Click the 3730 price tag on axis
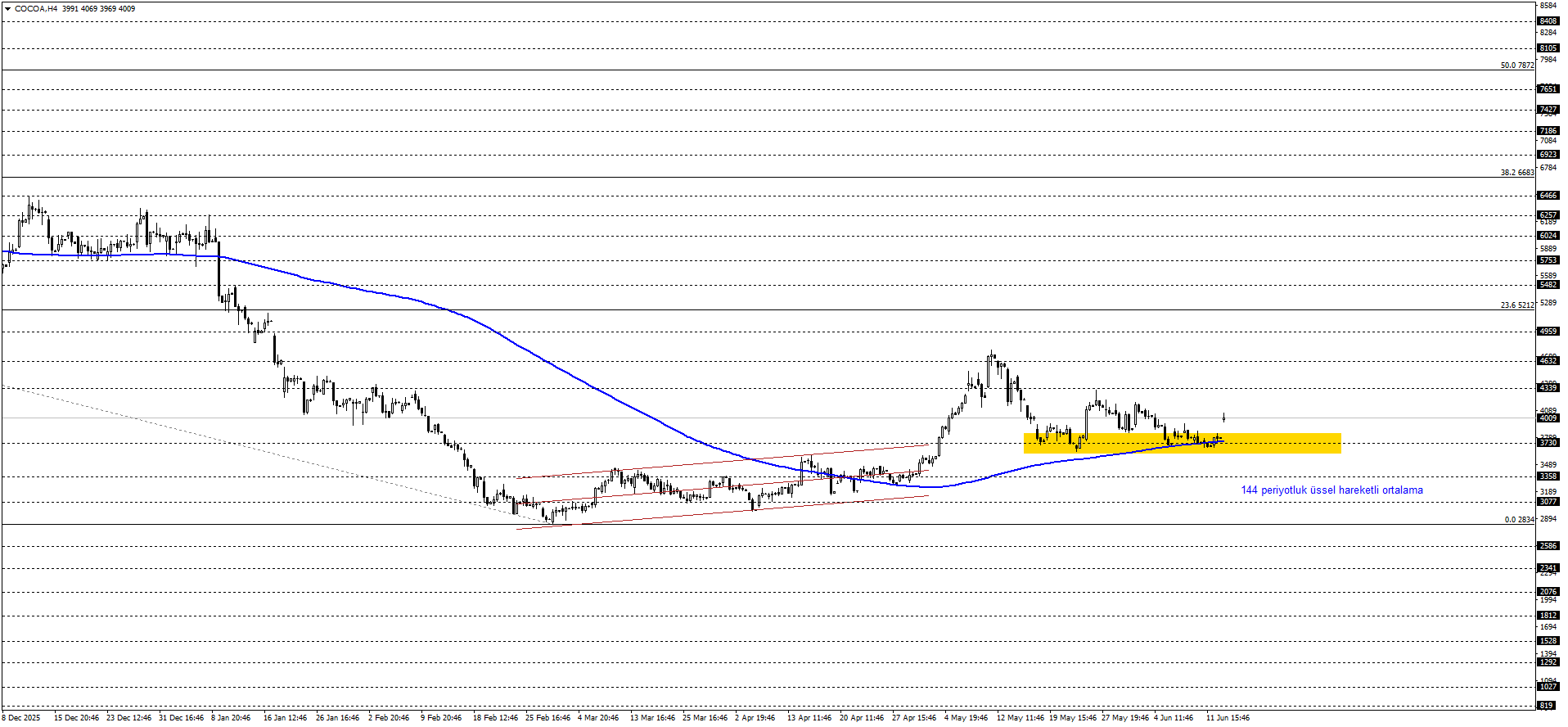The width and height of the screenshot is (1568, 727). pyautogui.click(x=1548, y=443)
